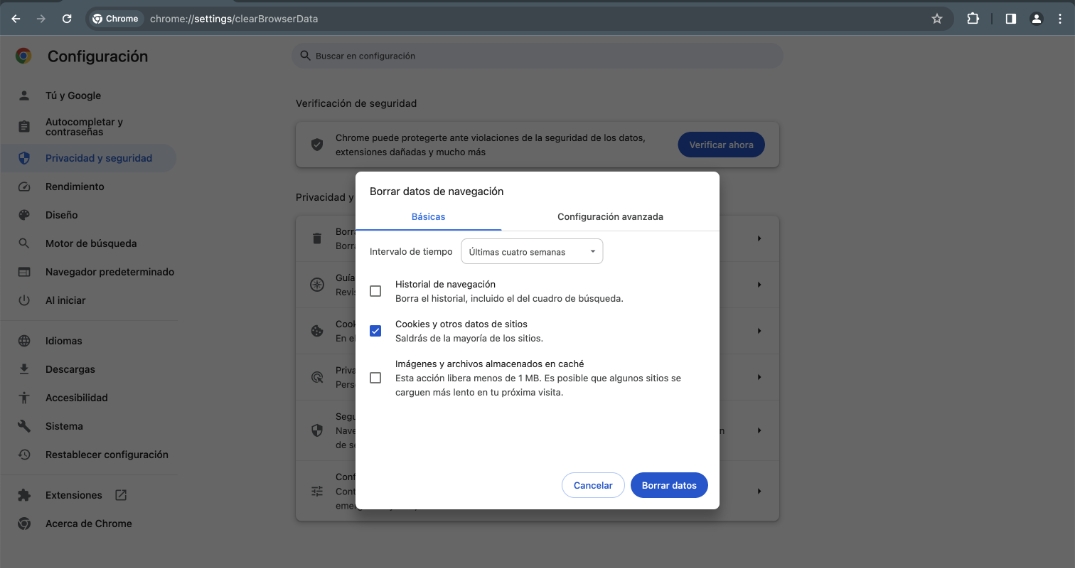This screenshot has width=1075, height=568.
Task: Click the Idiomas globe icon
Action: click(24, 341)
